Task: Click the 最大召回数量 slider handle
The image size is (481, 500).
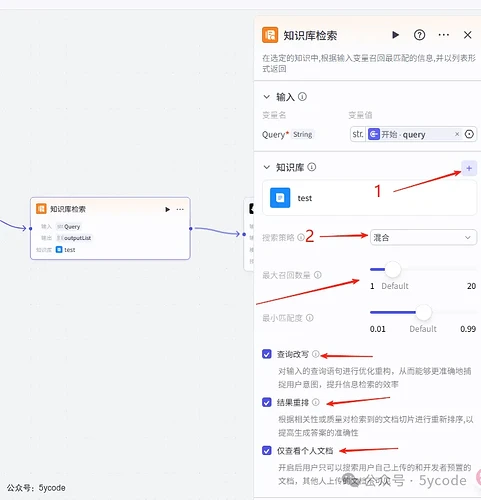Action: [393, 269]
